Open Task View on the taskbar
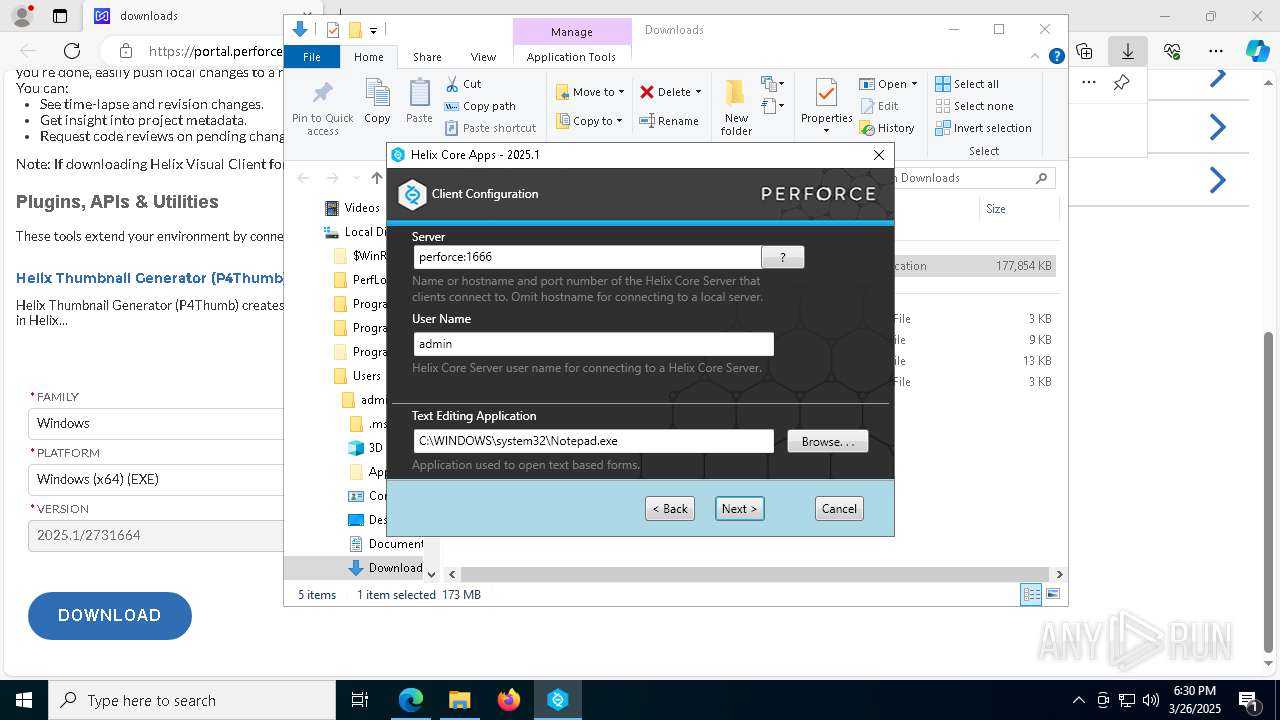The width and height of the screenshot is (1280, 720). click(x=360, y=700)
